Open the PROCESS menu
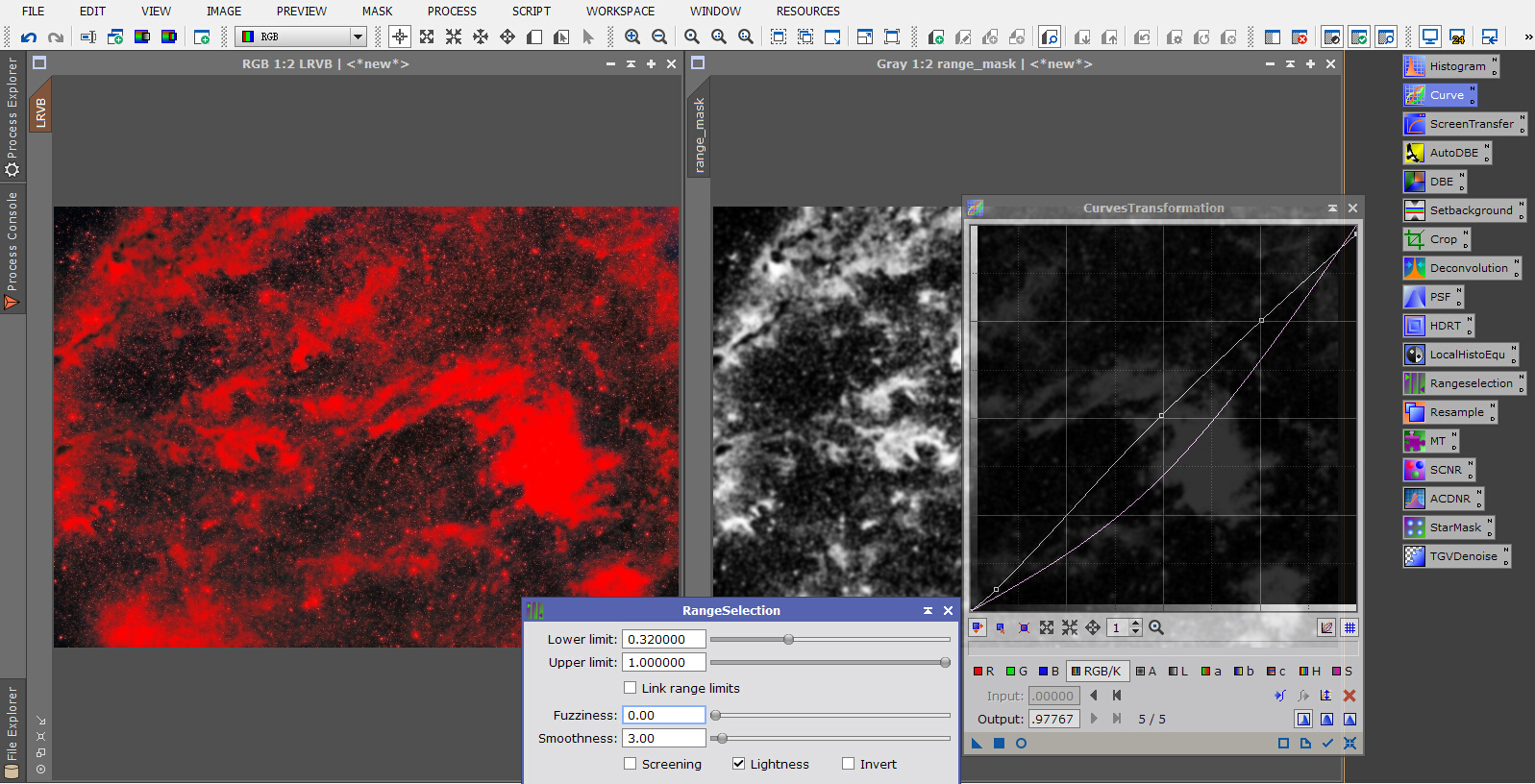This screenshot has height=784, width=1535. pyautogui.click(x=452, y=11)
